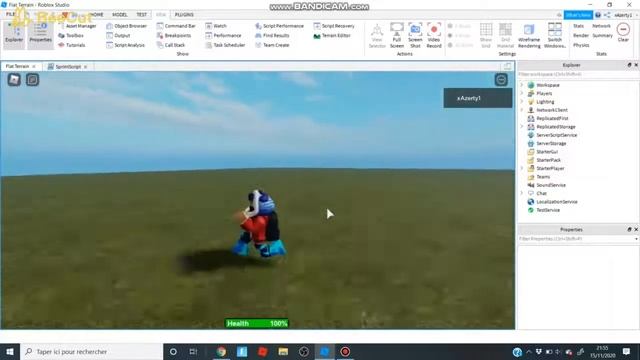Viewport: 640px width, 360px height.
Task: Open Script Analysis
Action: 125,45
